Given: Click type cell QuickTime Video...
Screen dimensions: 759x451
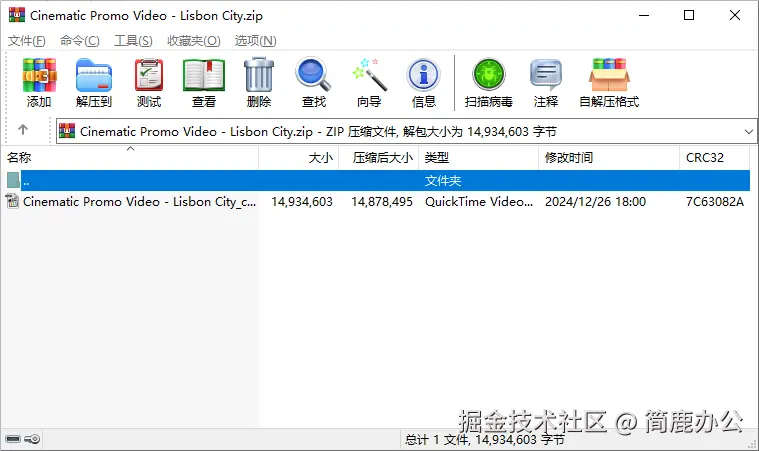Looking at the screenshot, I should click(479, 202).
